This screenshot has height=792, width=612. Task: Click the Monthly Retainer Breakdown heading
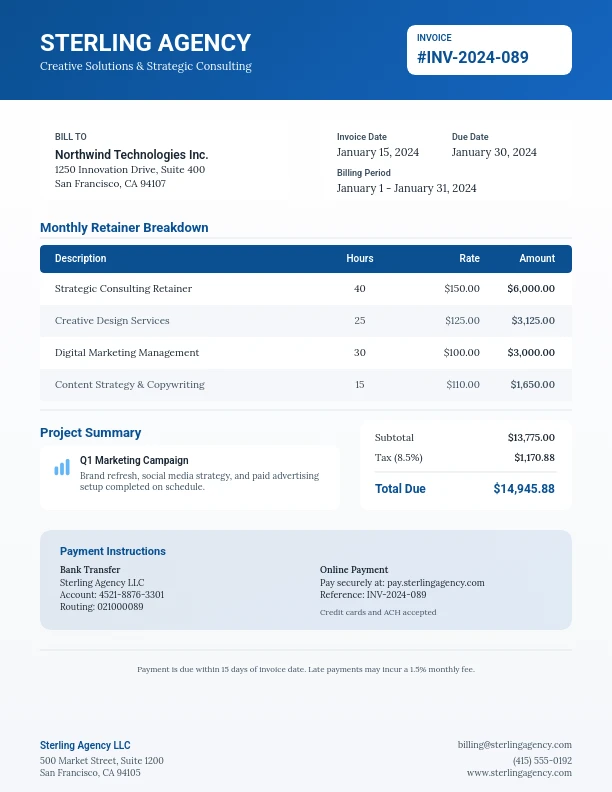124,228
